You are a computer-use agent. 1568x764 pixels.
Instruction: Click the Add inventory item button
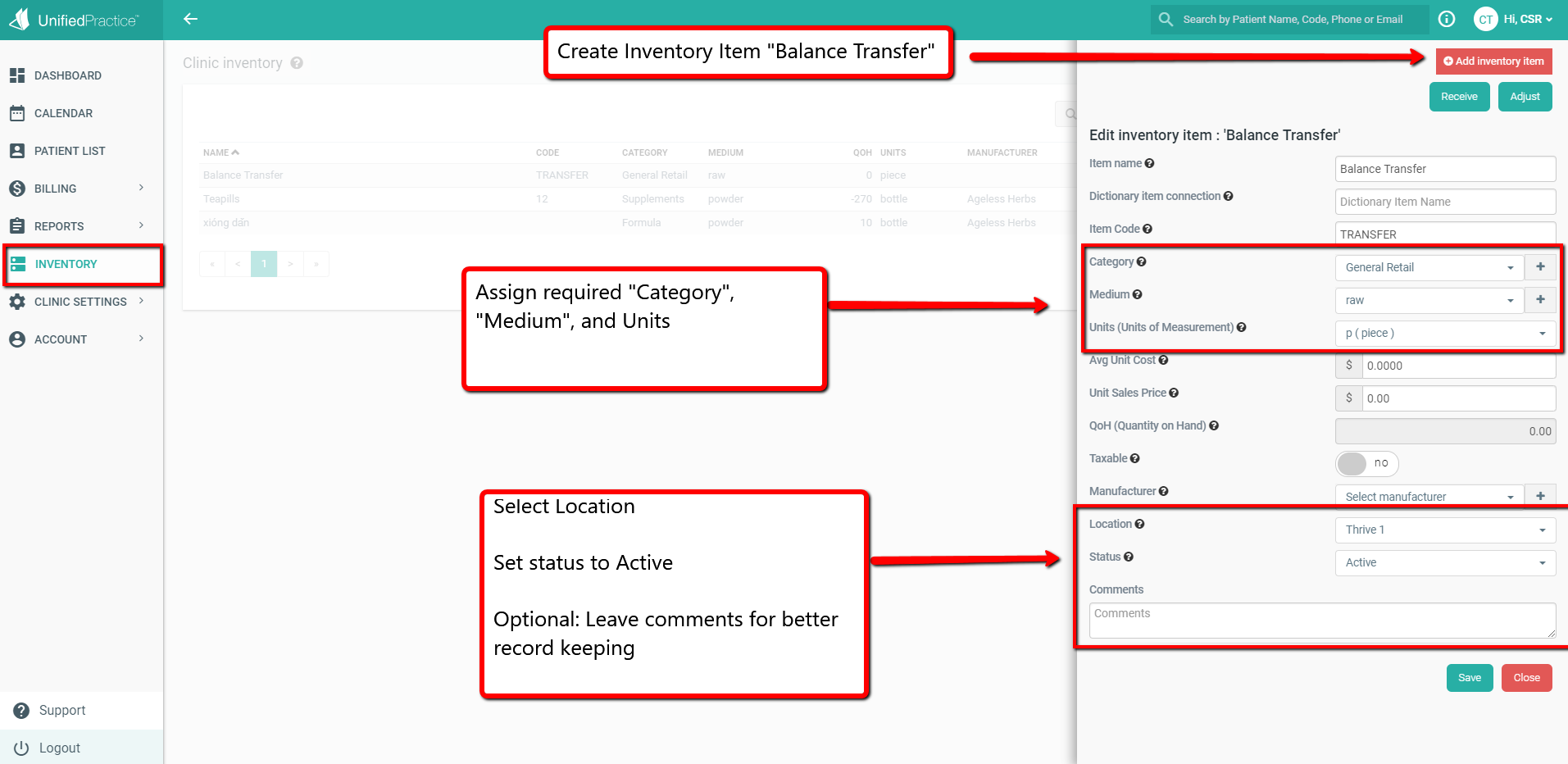[x=1493, y=61]
